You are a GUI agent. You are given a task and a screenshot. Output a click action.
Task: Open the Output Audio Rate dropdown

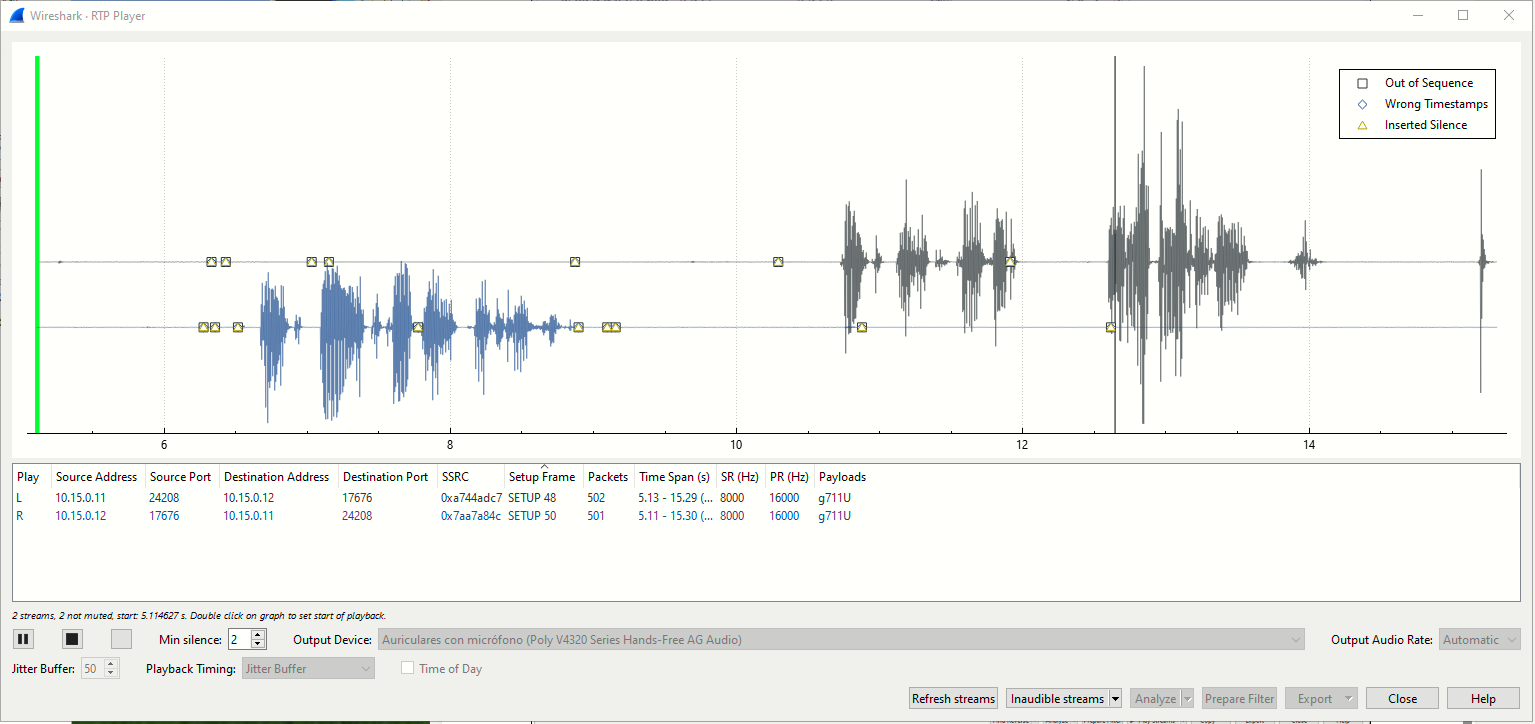(1480, 640)
